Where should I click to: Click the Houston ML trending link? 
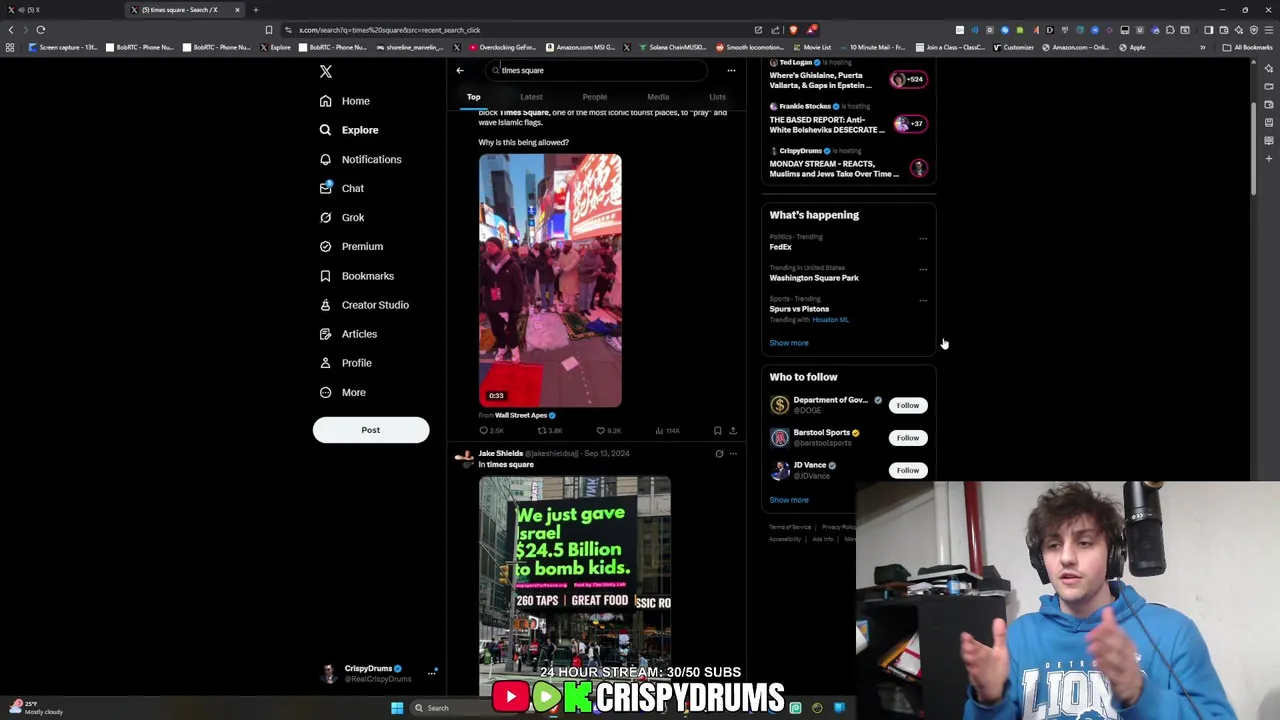click(830, 320)
